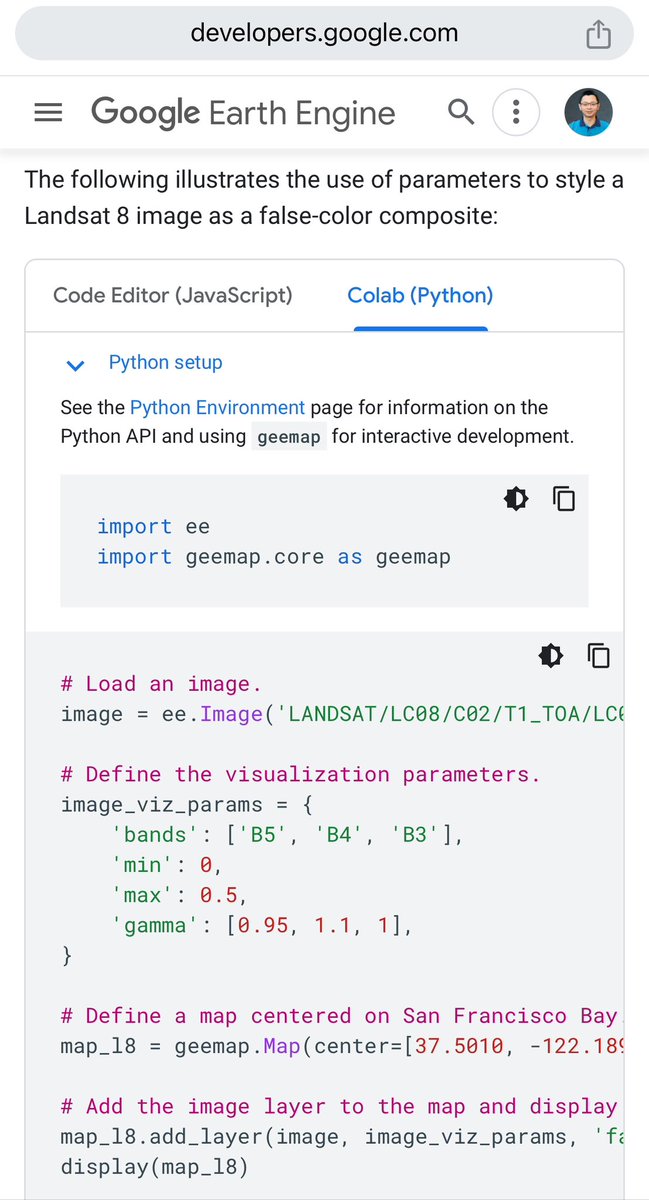
Task: Click the inline 'geemap' code word
Action: coord(289,438)
